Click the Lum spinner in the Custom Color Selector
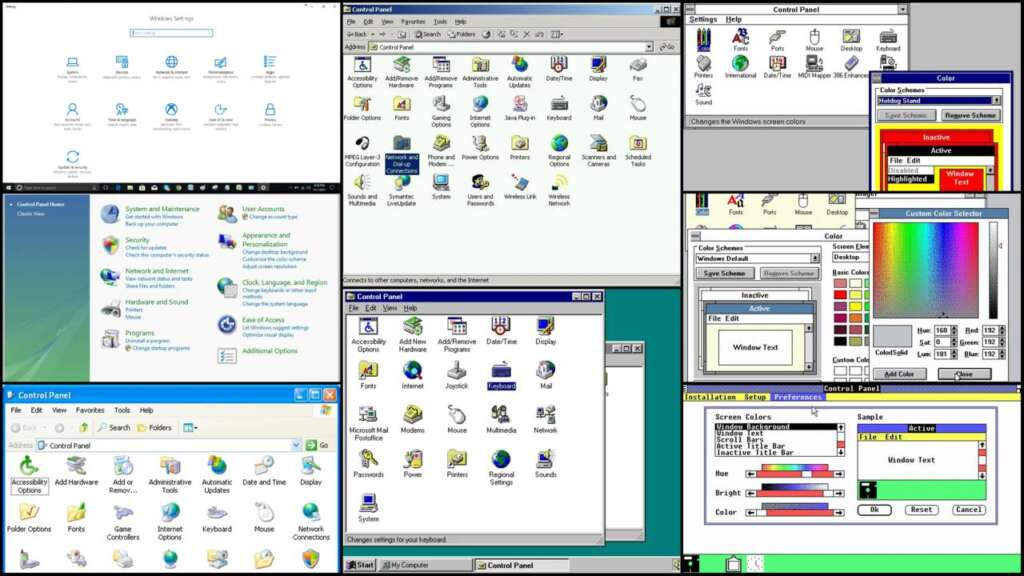The height and width of the screenshot is (576, 1024). point(953,354)
